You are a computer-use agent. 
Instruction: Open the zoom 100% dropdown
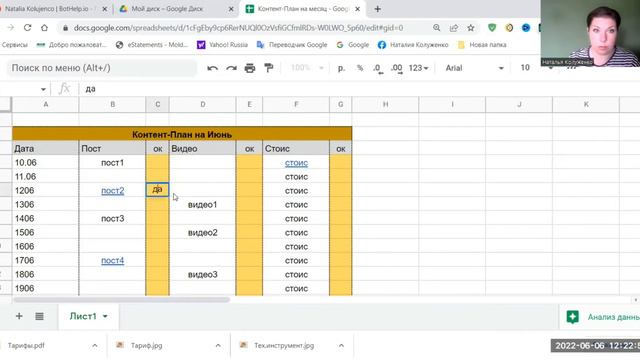[x=307, y=68]
